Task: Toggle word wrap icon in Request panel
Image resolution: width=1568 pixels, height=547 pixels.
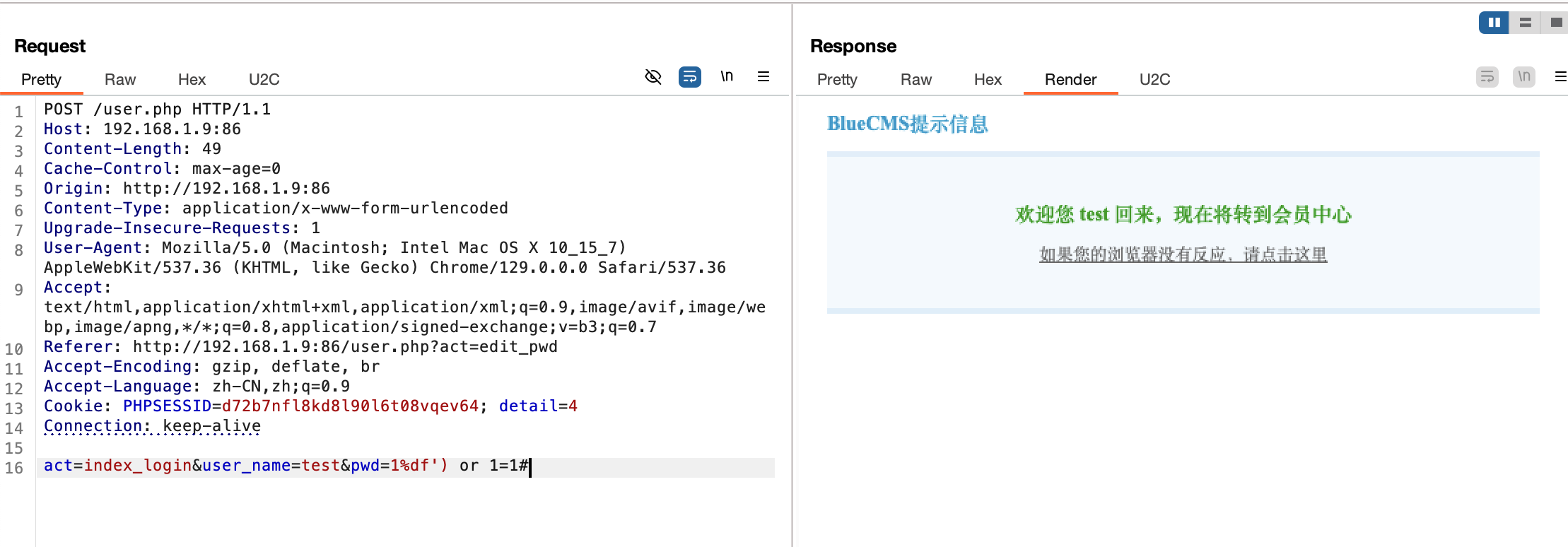Action: tap(690, 76)
